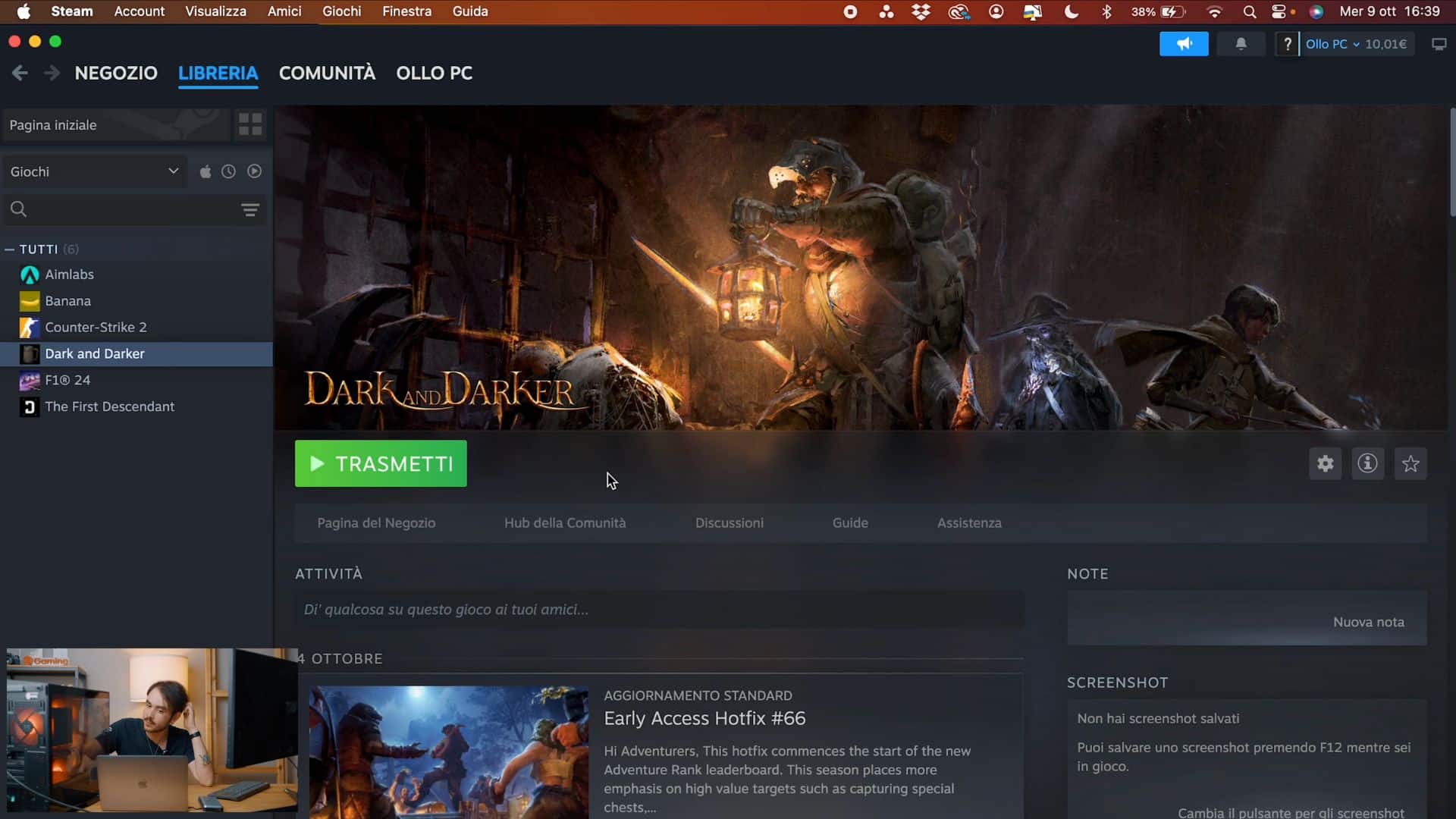Click the green TRASMETTI button
This screenshot has width=1456, height=819.
(381, 463)
